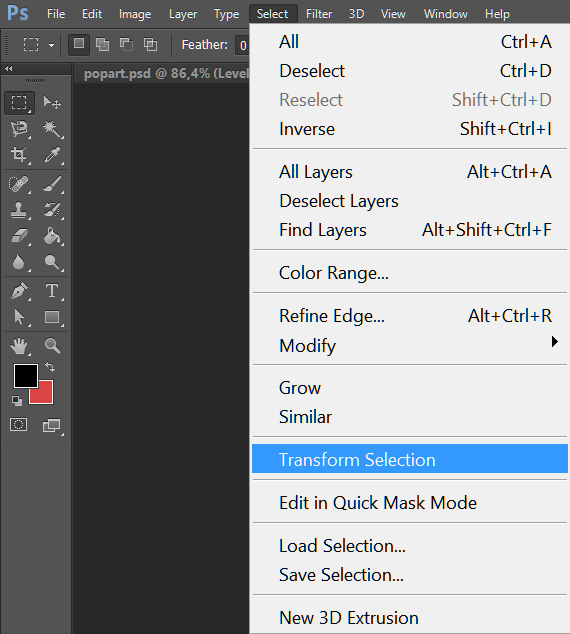Expand the tools panel using the double arrow
This screenshot has height=634, width=570.
8,69
